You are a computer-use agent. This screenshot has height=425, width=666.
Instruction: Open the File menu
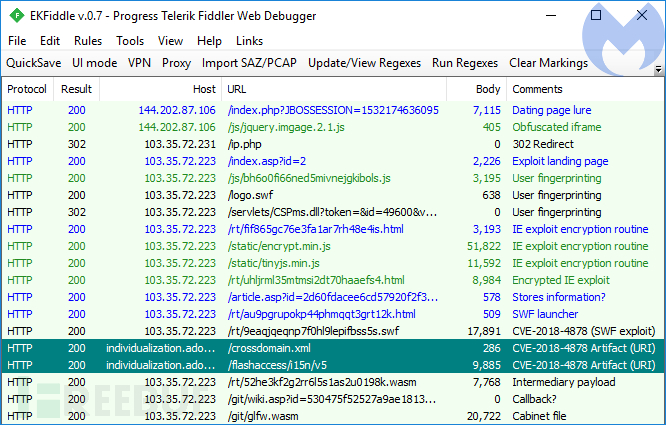[x=17, y=41]
